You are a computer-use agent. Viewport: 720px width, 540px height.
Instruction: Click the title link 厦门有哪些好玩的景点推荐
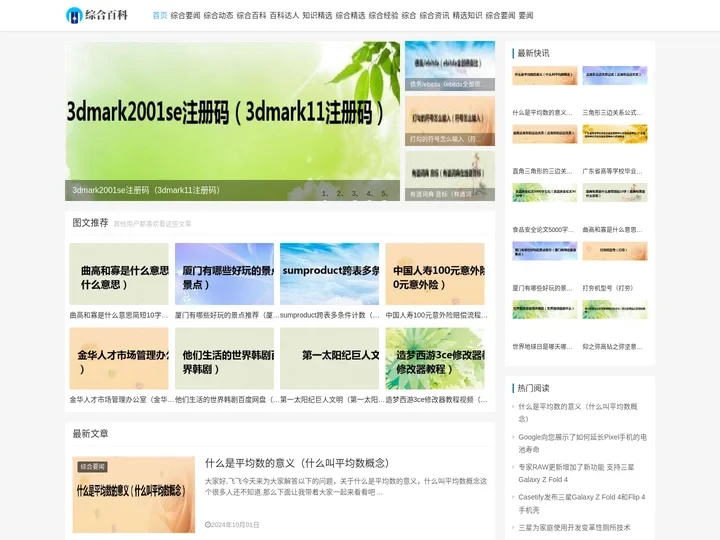225,315
